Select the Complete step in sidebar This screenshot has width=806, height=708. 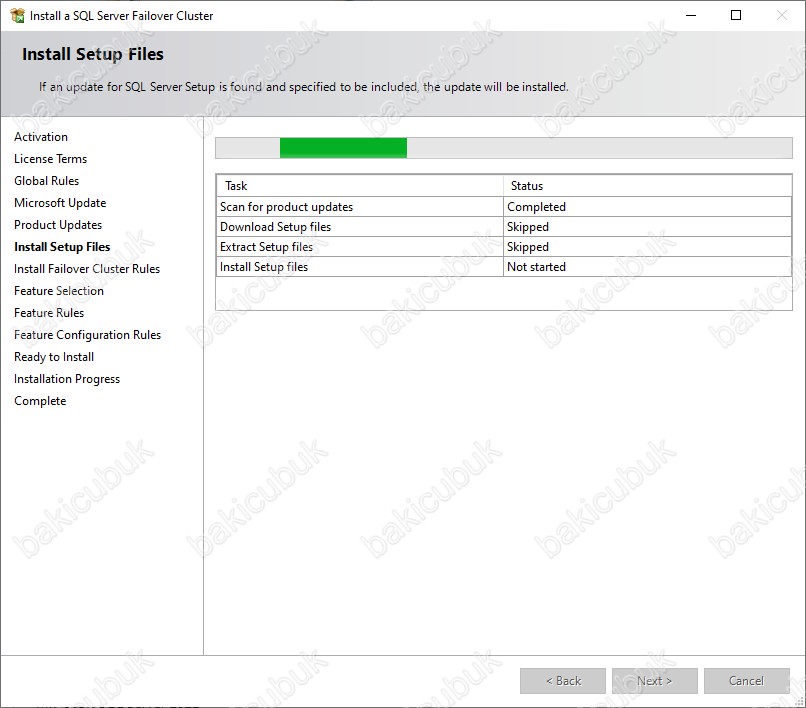click(x=40, y=401)
